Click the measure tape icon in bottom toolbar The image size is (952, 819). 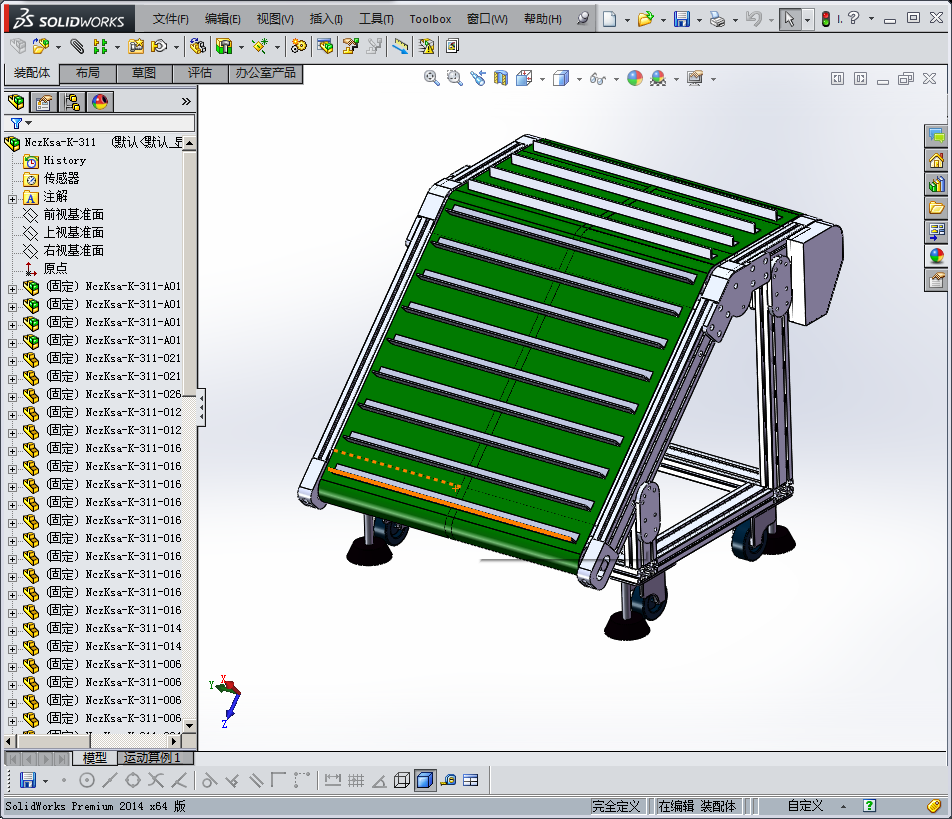[449, 780]
